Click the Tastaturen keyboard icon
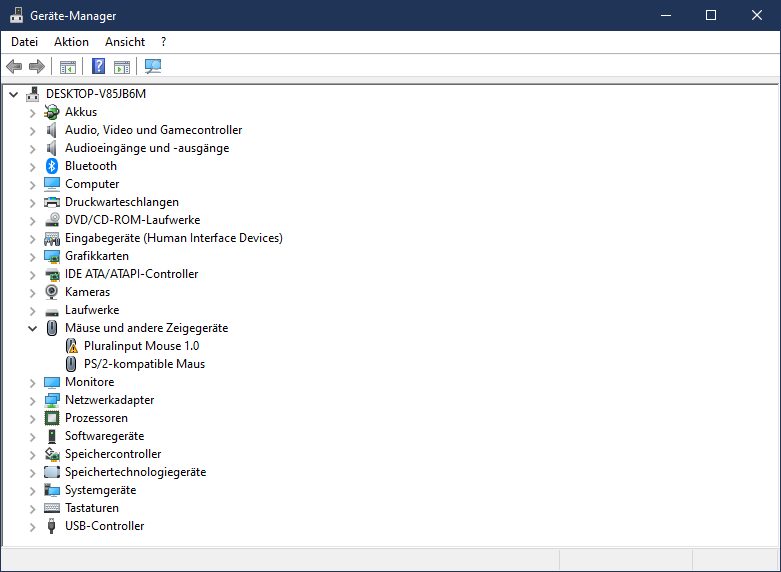This screenshot has width=781, height=572. 52,508
